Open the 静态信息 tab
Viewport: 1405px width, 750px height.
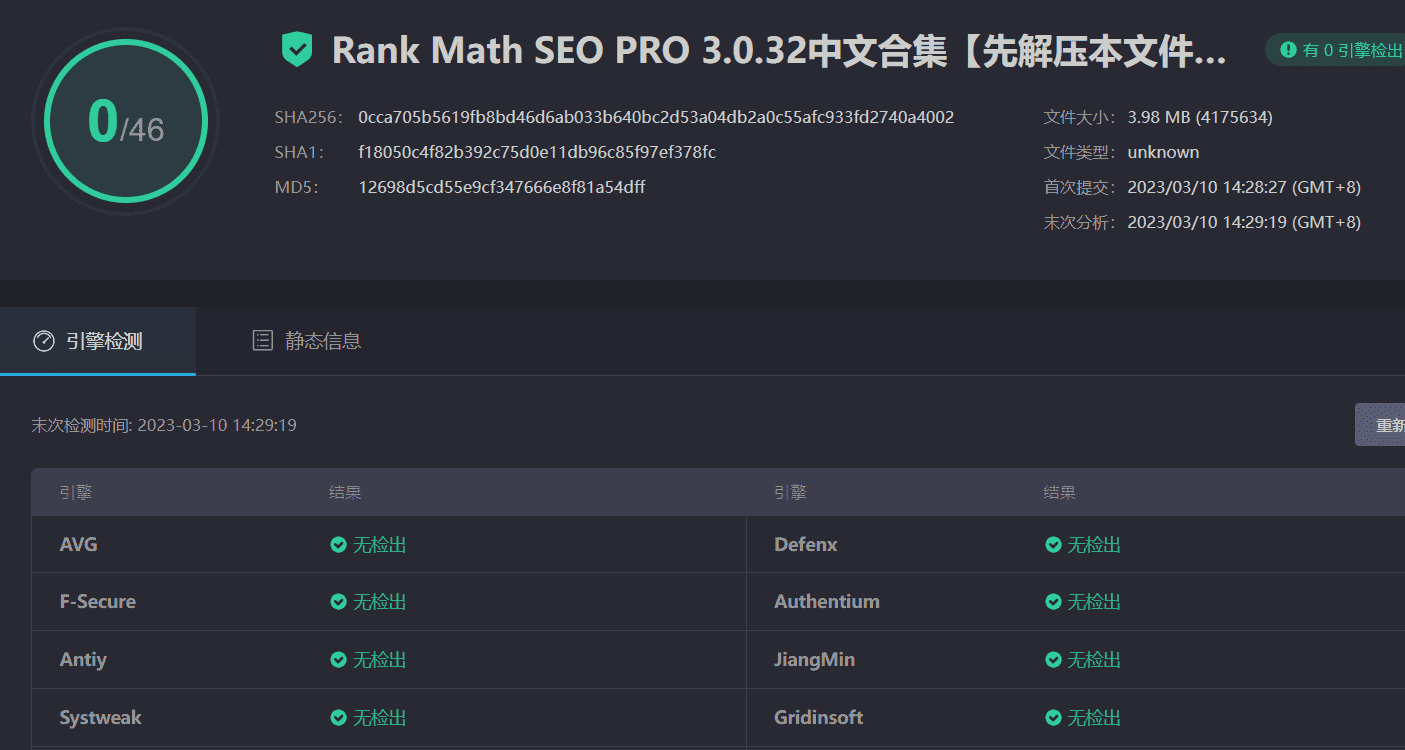click(x=306, y=341)
